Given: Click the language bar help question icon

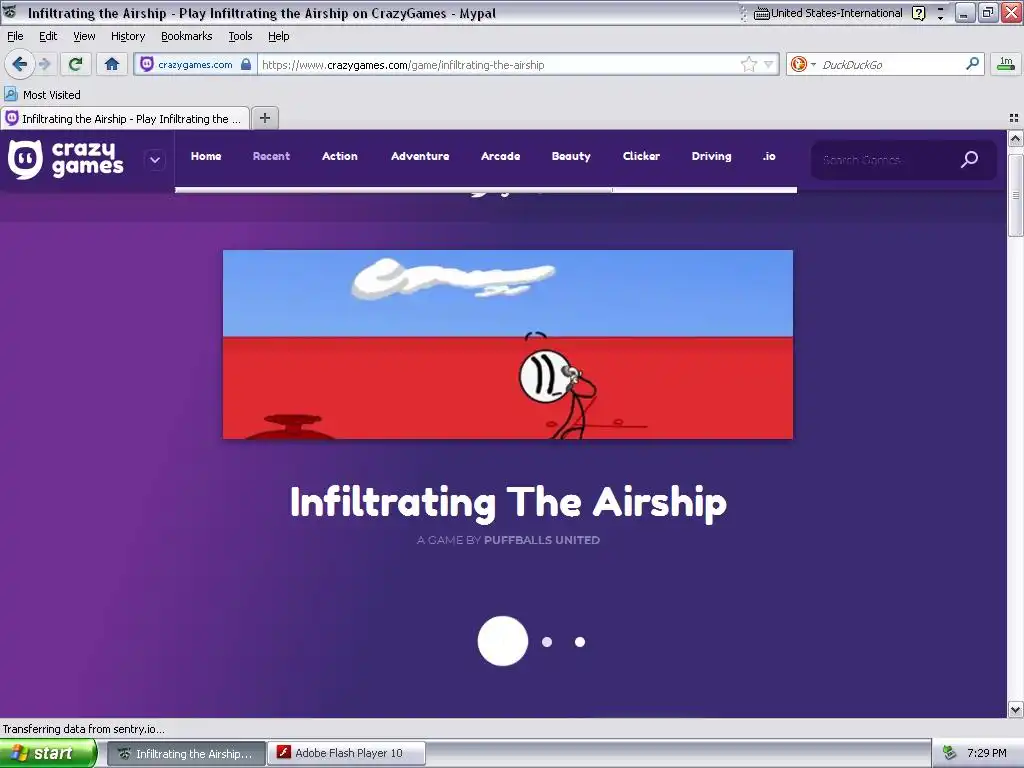Looking at the screenshot, I should [918, 13].
